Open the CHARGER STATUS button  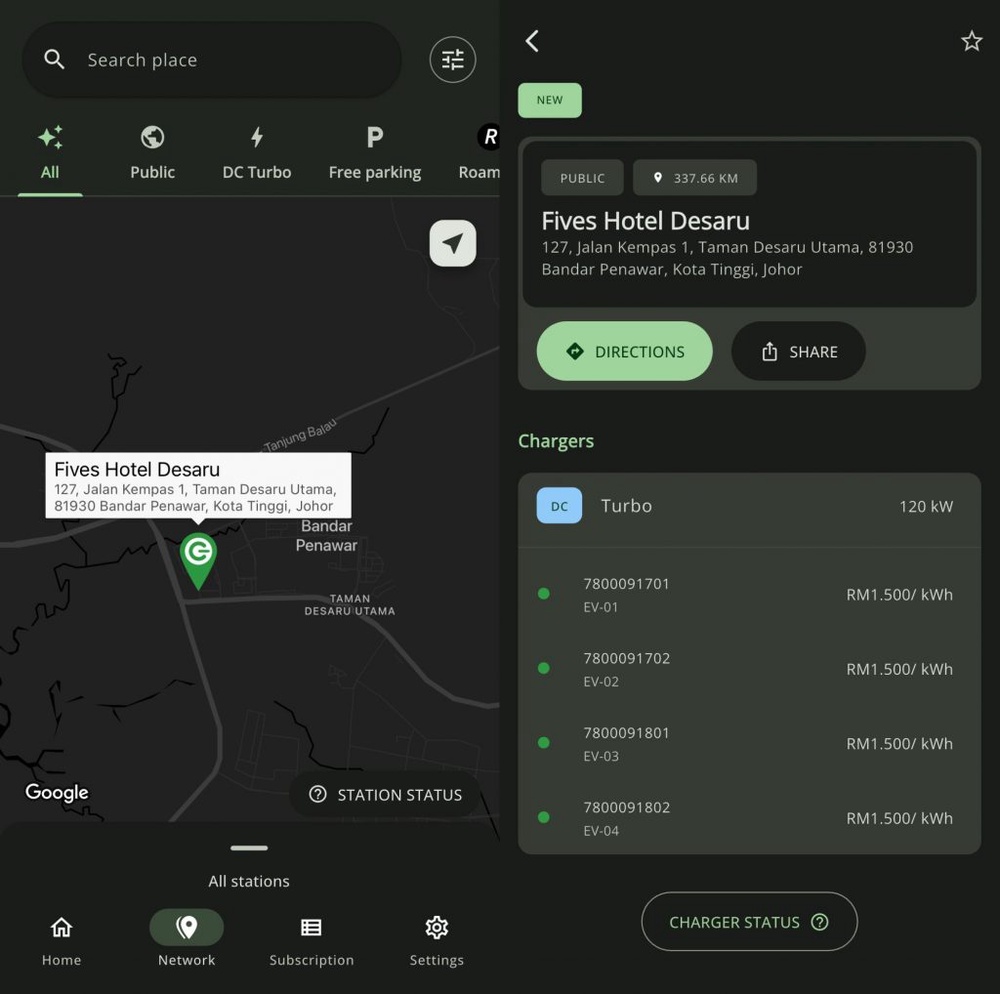coord(749,921)
